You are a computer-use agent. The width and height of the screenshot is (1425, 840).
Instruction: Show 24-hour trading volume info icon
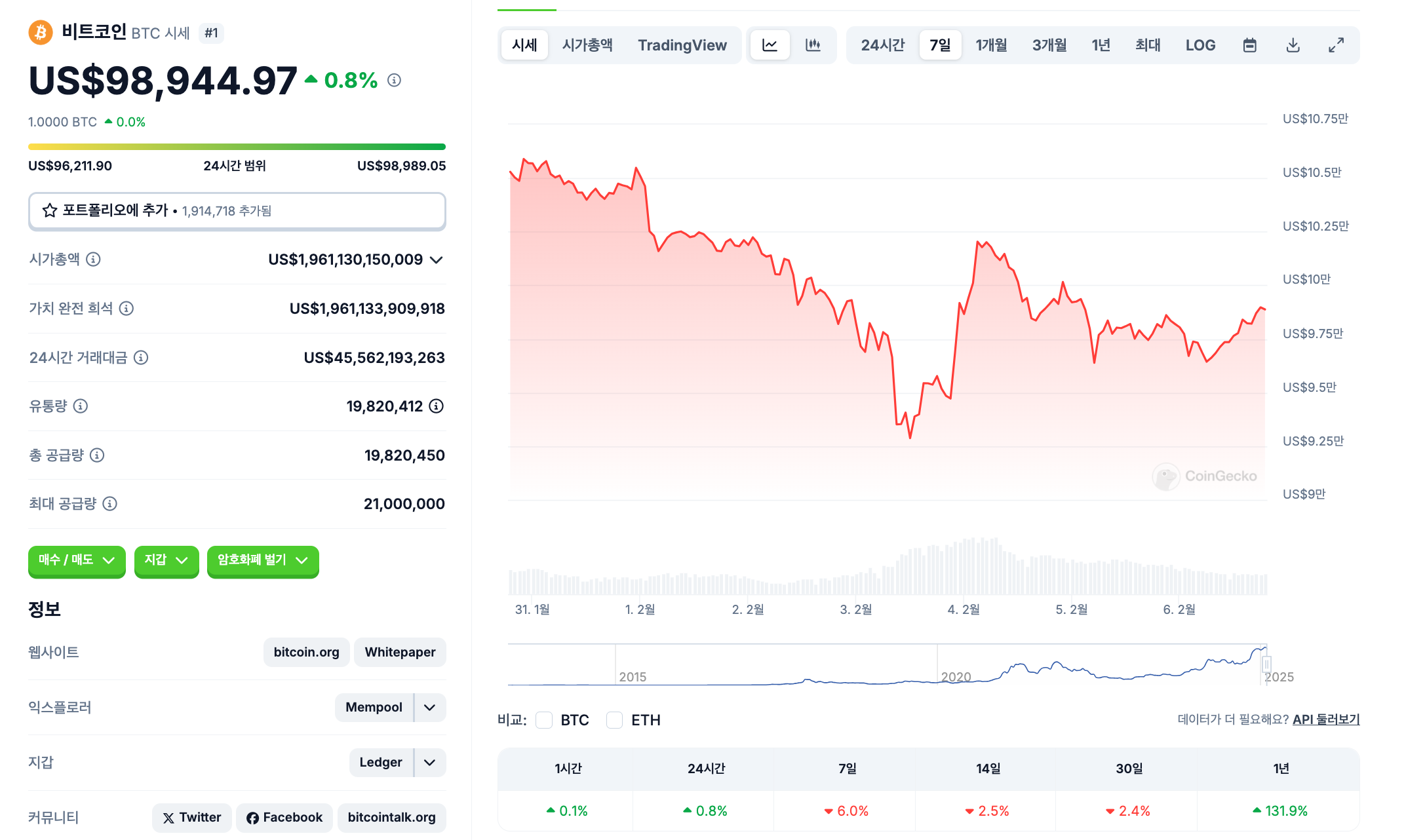[141, 357]
